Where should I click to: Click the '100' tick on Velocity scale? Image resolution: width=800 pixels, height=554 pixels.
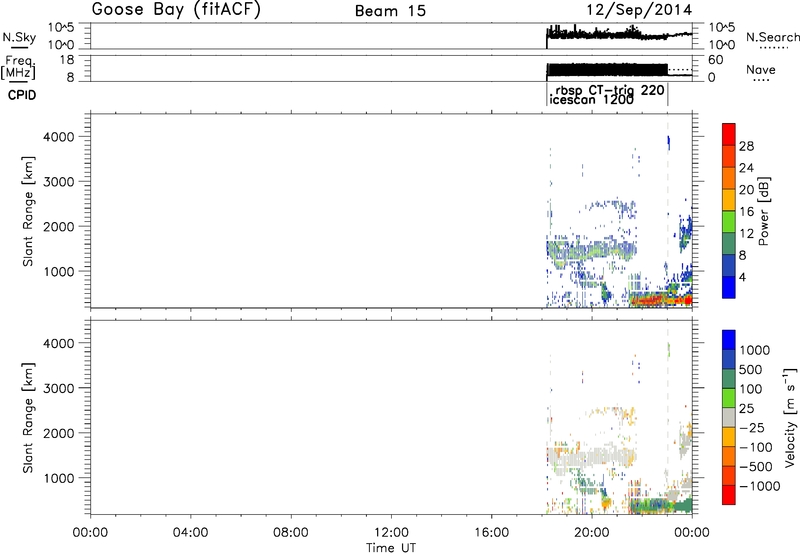[751, 389]
